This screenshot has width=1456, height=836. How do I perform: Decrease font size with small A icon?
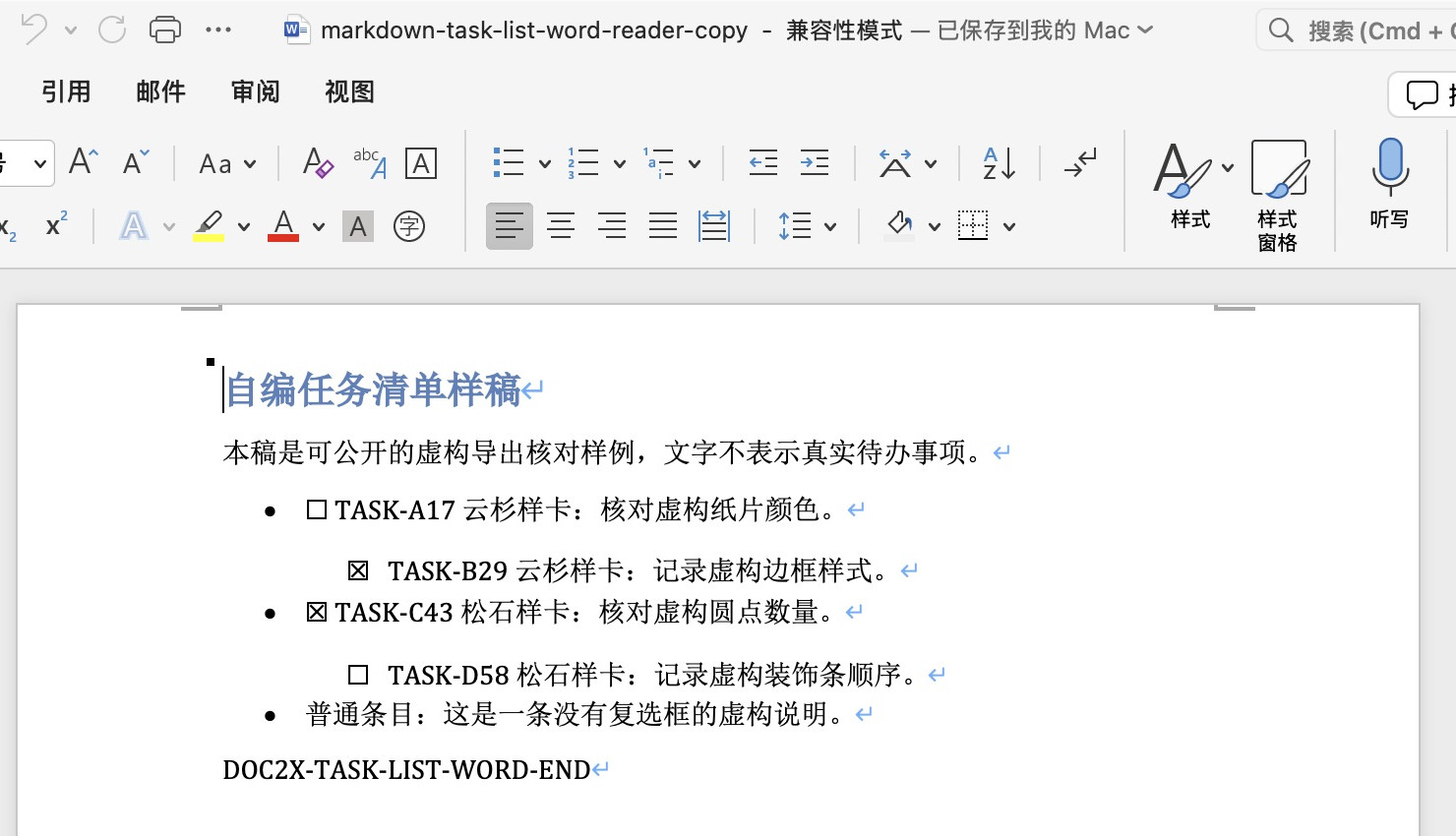click(136, 161)
